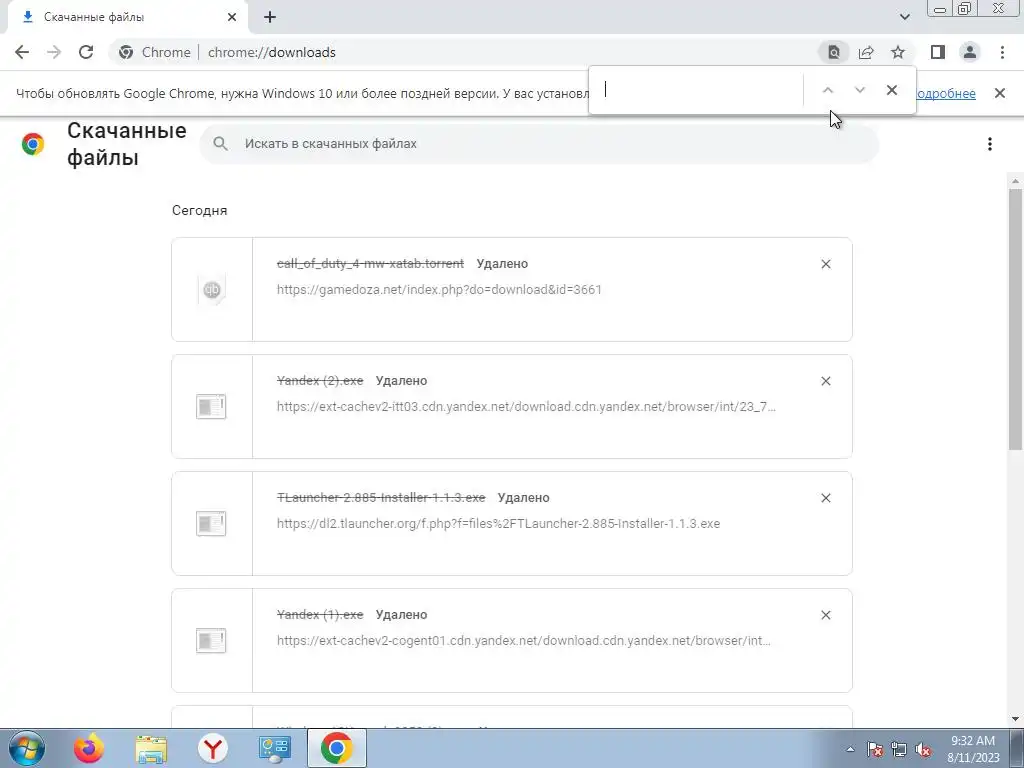This screenshot has height=768, width=1024.
Task: Open the Control Panel taskbar icon
Action: pos(275,748)
